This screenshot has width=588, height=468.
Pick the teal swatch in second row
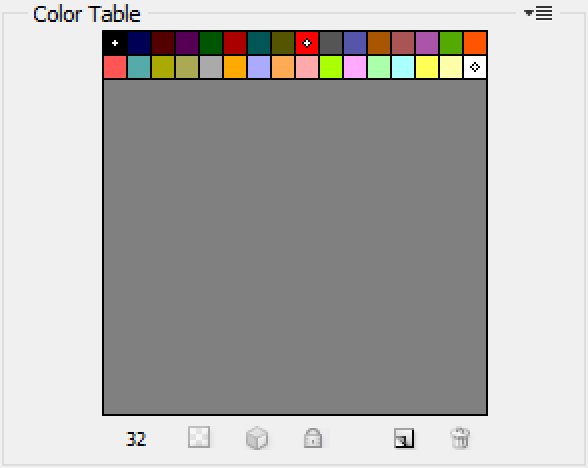click(x=139, y=67)
